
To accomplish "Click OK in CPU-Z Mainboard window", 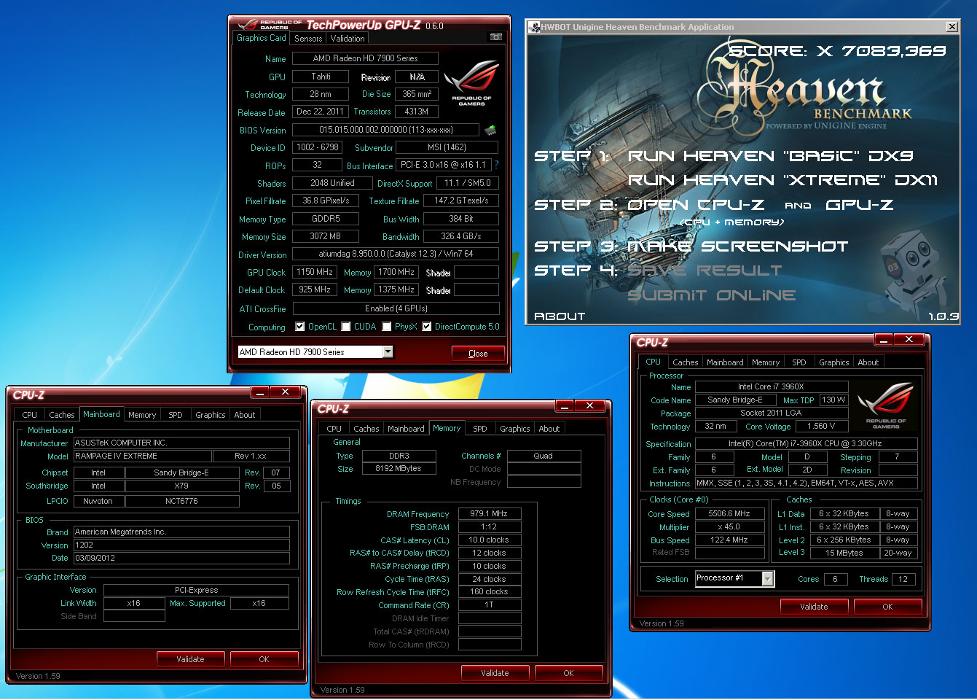I will tap(264, 659).
